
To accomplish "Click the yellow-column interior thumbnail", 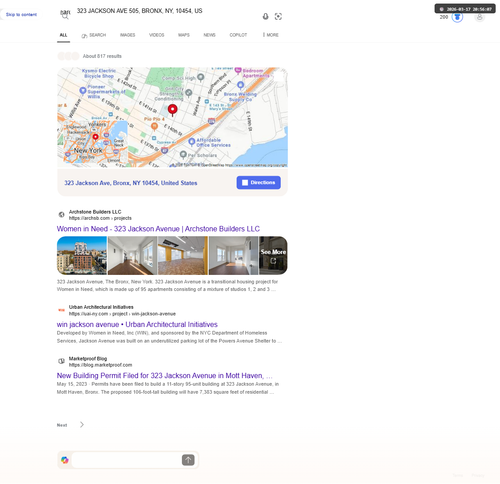I will coord(183,255).
